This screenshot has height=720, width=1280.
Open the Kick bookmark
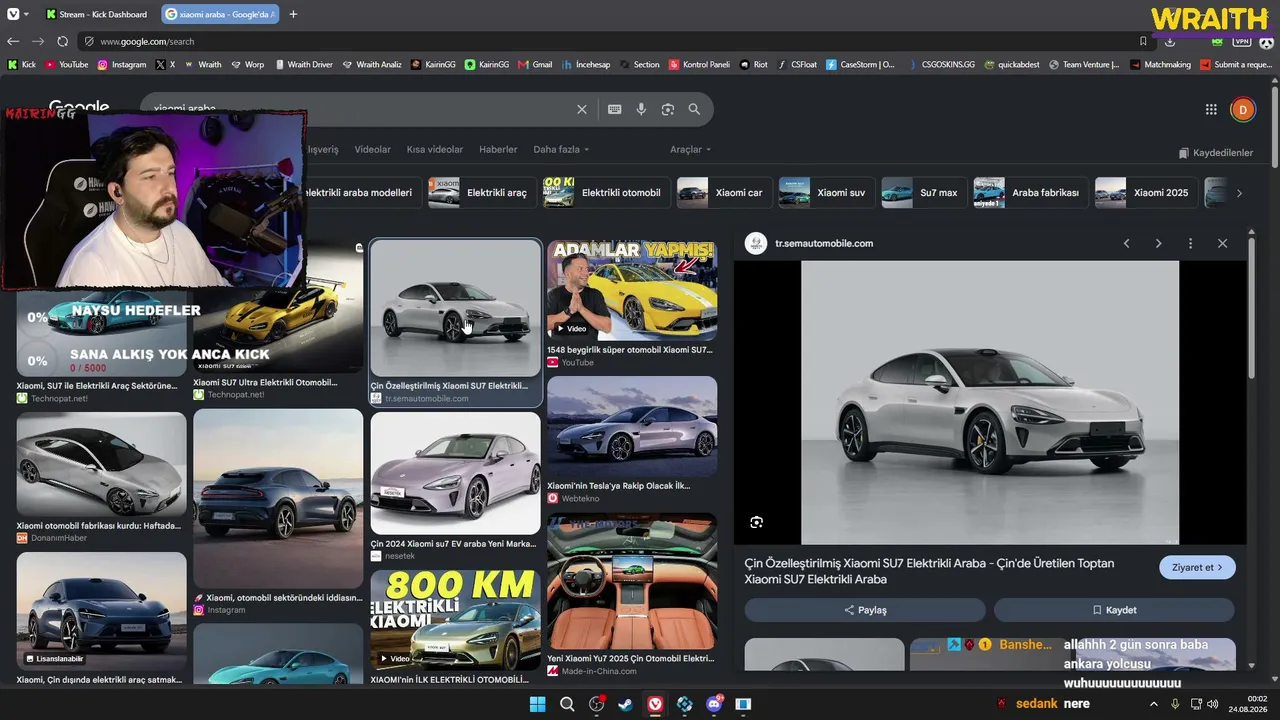pyautogui.click(x=21, y=64)
